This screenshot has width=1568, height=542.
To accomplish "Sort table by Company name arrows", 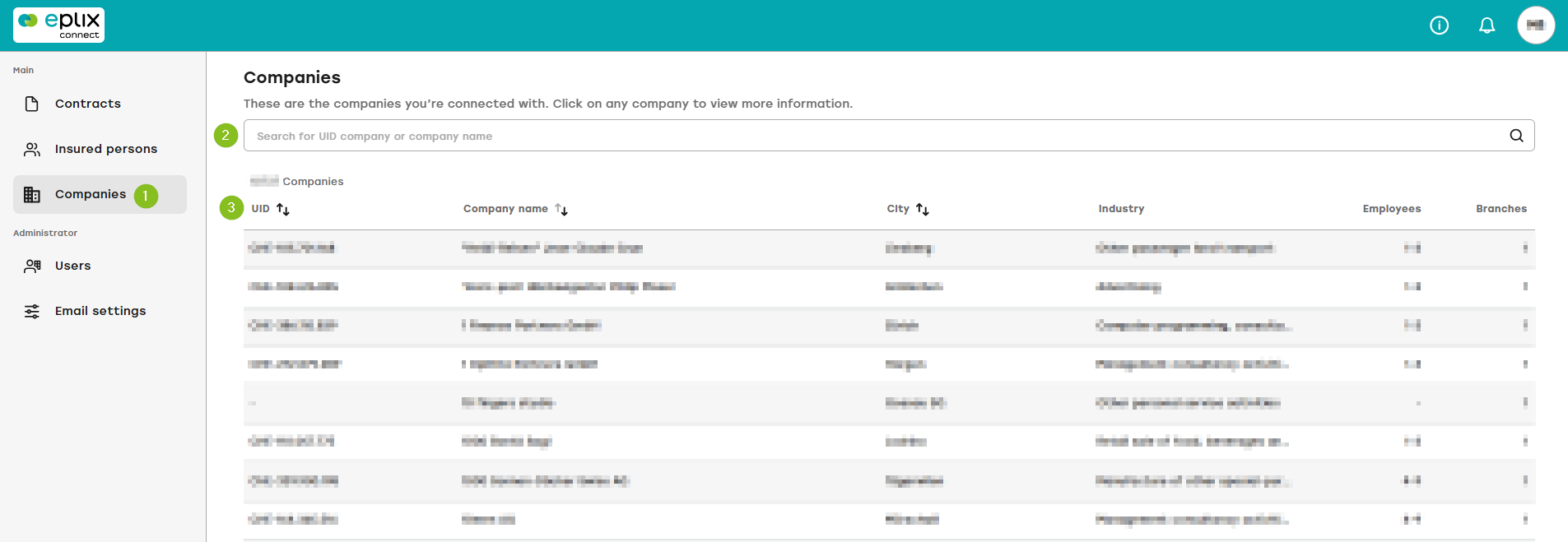I will tap(561, 209).
